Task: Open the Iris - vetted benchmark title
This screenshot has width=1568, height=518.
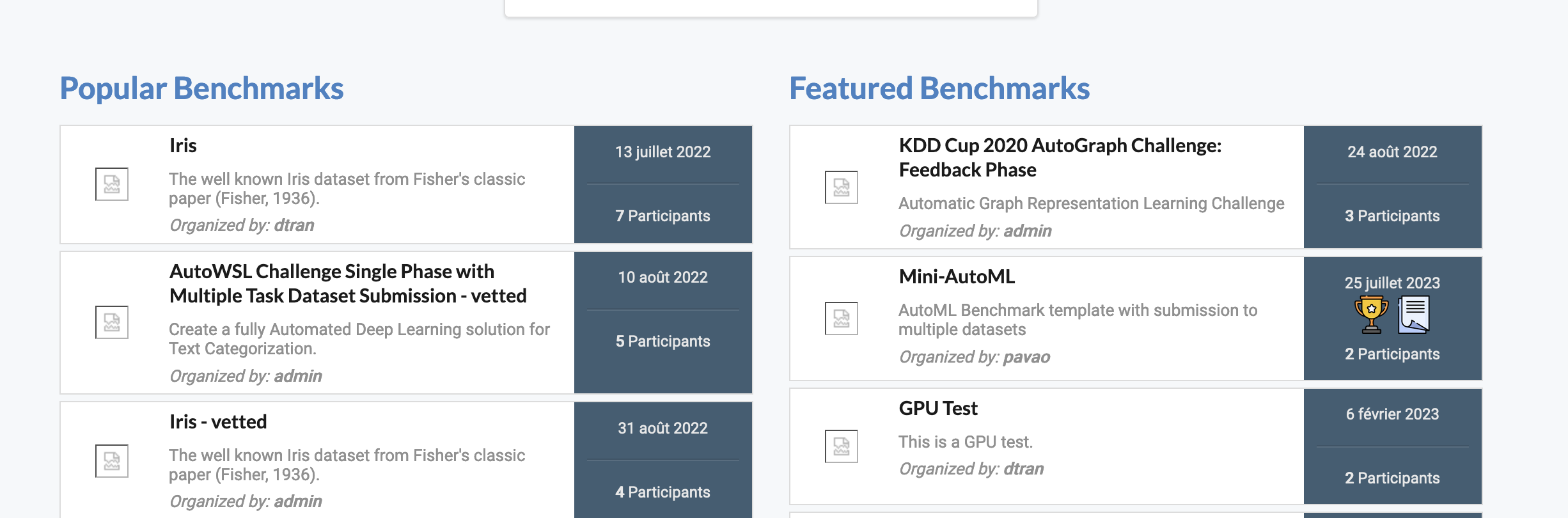Action: tap(218, 422)
